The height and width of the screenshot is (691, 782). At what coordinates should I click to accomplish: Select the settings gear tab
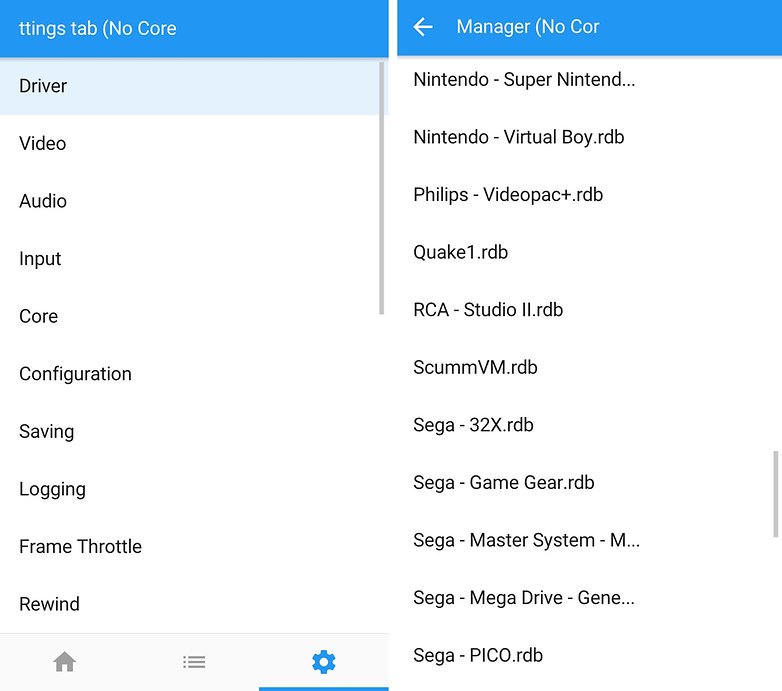click(x=324, y=662)
